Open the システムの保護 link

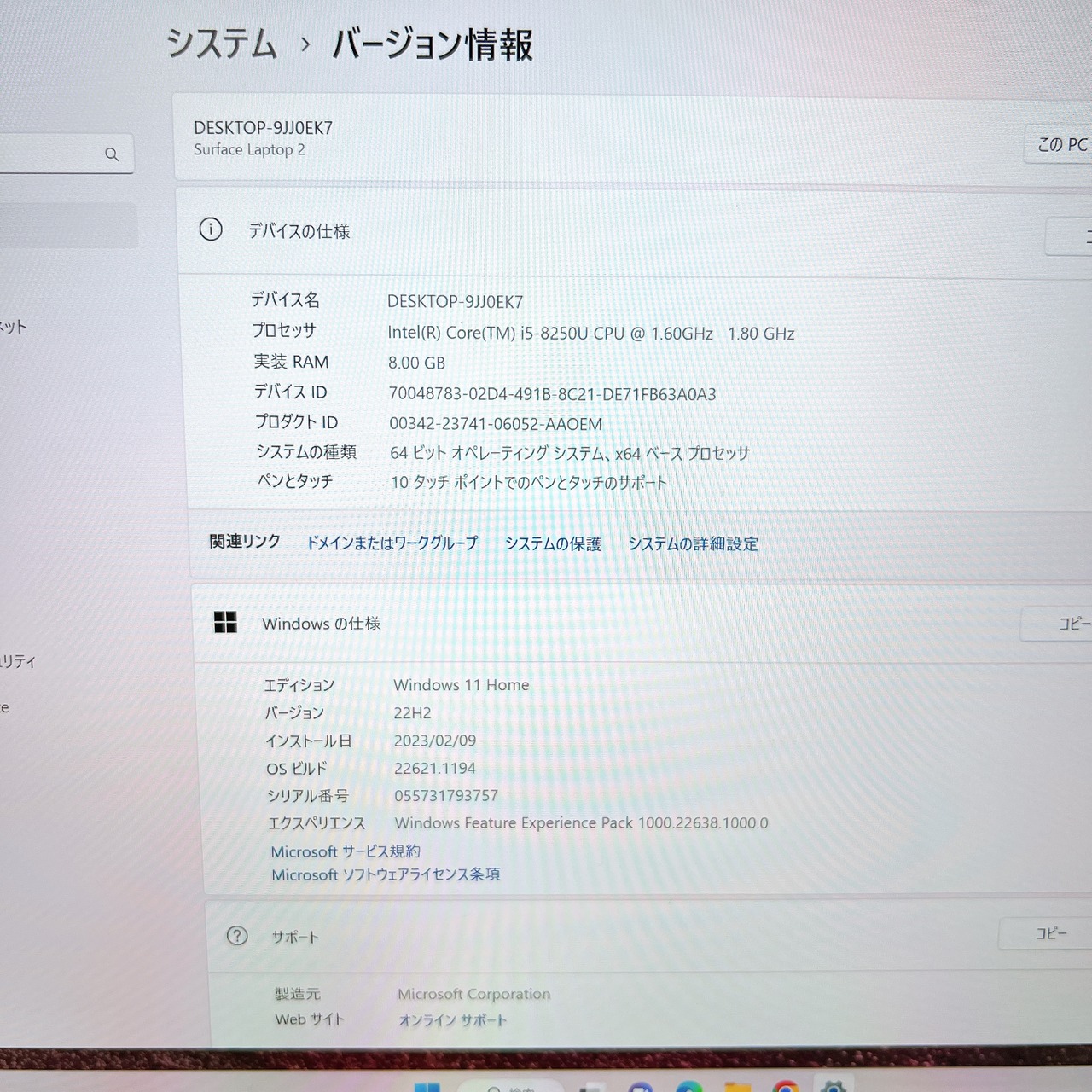[553, 543]
